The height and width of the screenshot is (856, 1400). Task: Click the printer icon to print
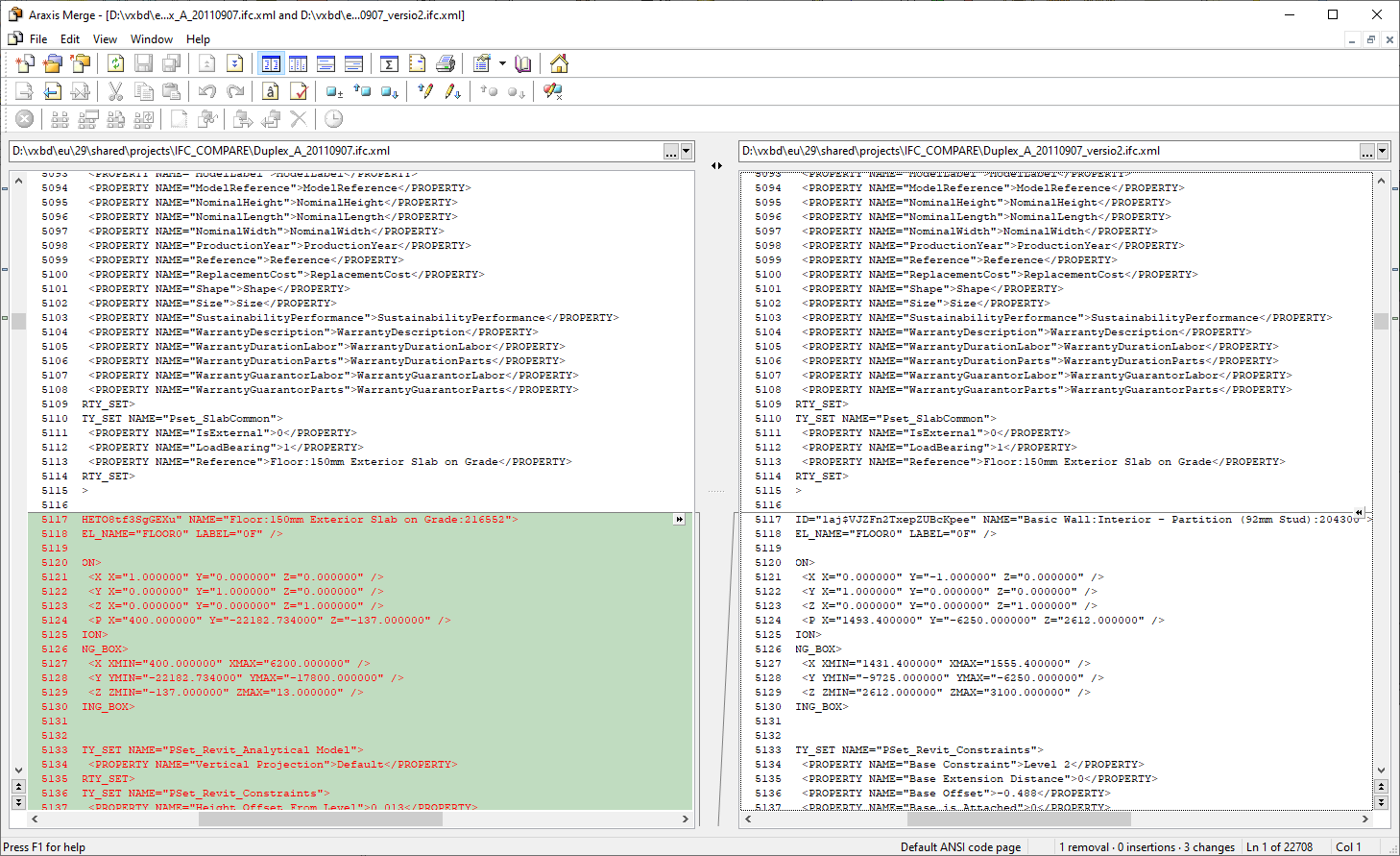pyautogui.click(x=446, y=64)
